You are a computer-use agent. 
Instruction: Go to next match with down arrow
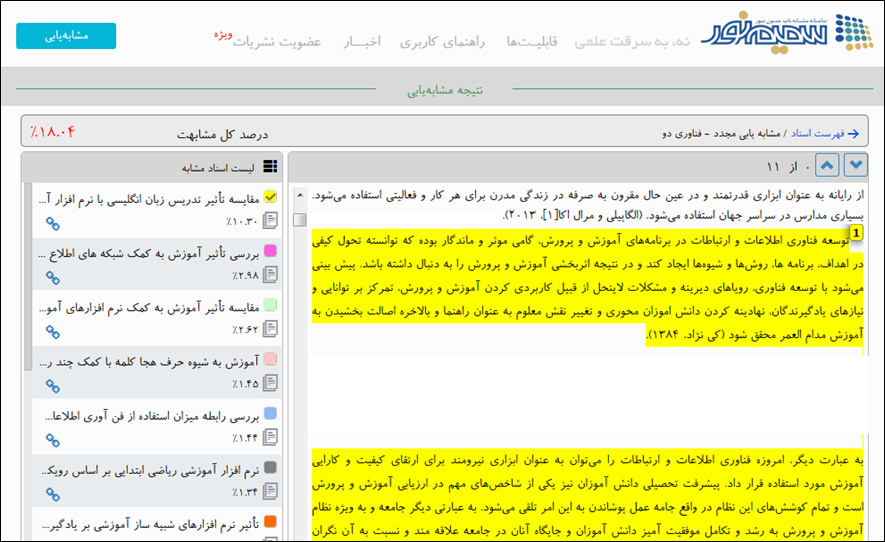(856, 165)
